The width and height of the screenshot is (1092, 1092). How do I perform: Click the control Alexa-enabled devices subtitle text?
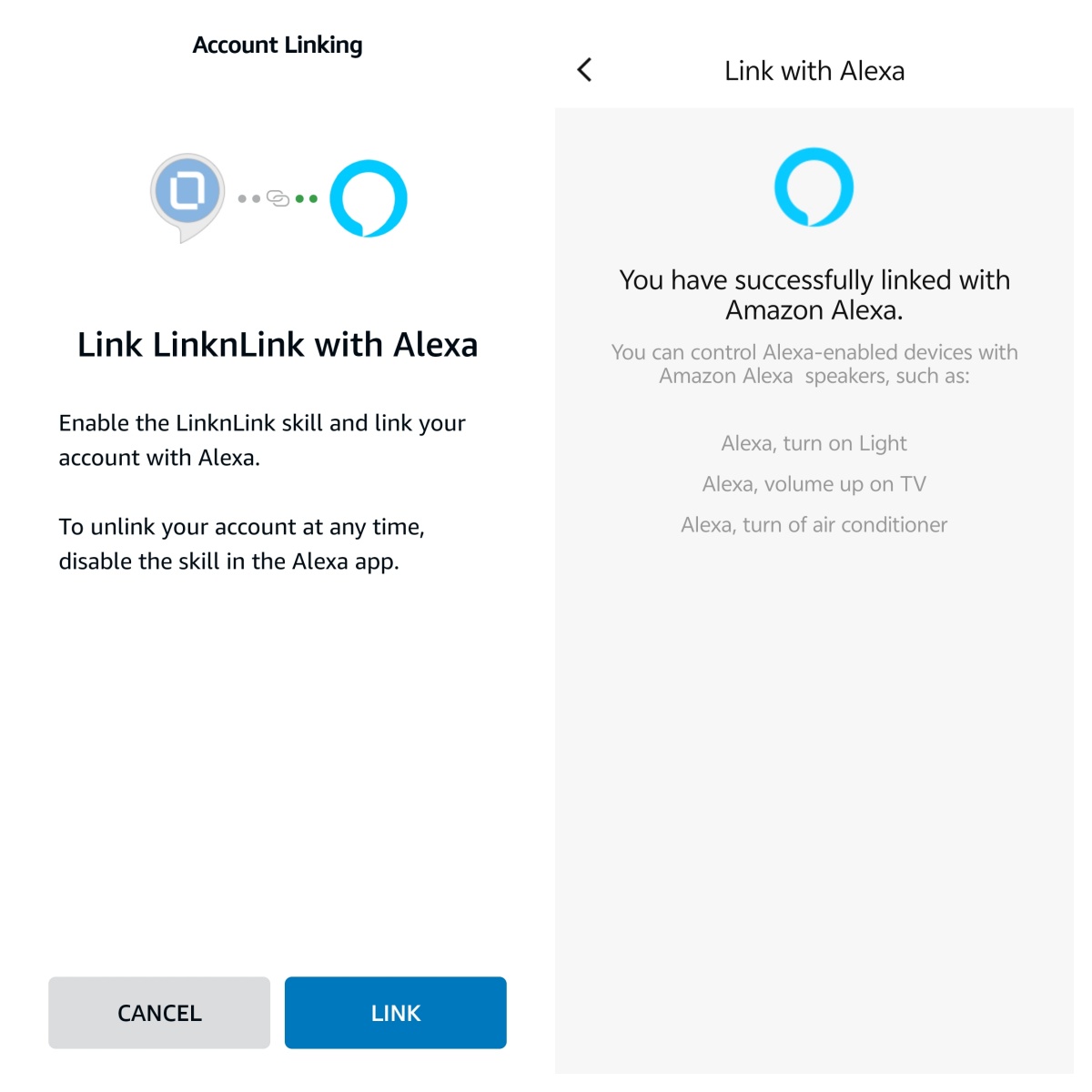click(814, 364)
